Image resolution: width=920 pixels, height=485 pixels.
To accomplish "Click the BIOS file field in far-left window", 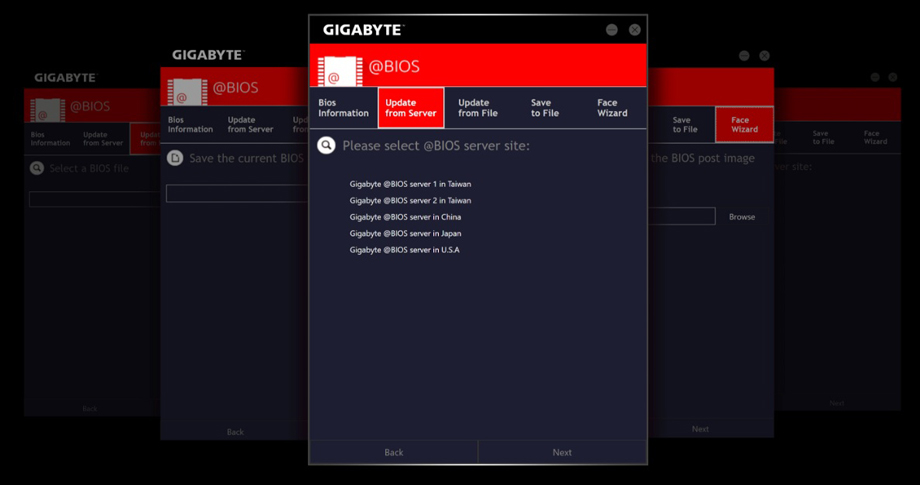I will click(94, 199).
